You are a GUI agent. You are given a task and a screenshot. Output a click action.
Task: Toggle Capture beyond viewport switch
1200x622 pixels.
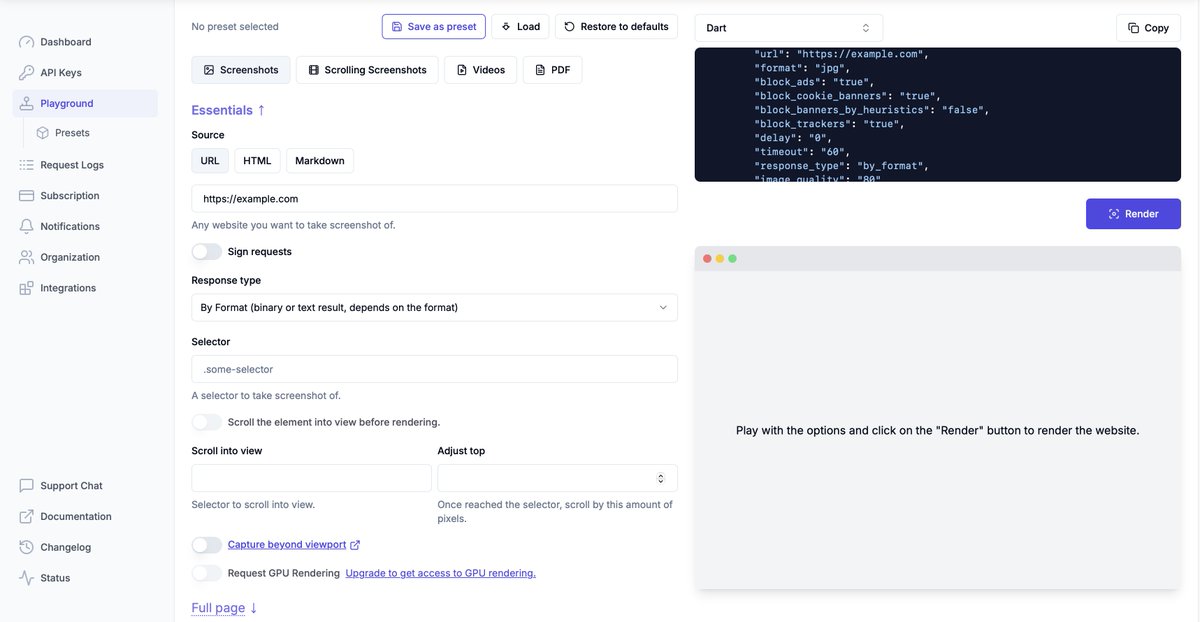pyautogui.click(x=207, y=545)
